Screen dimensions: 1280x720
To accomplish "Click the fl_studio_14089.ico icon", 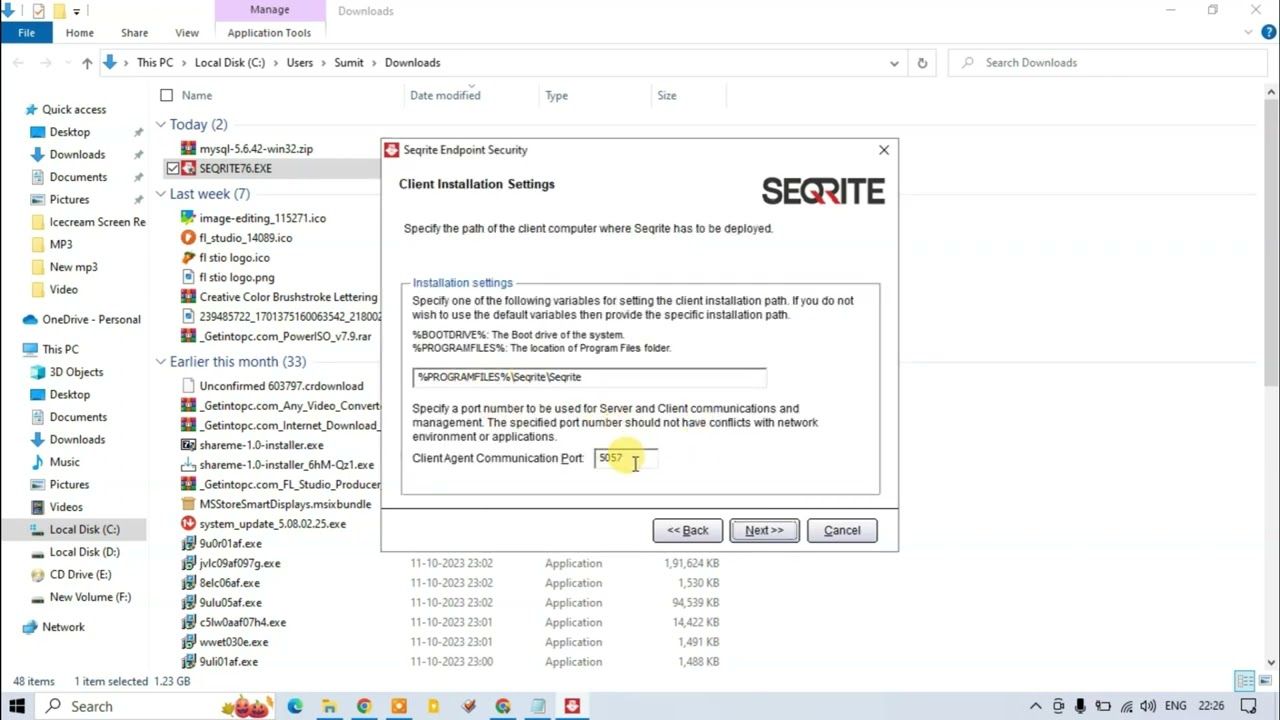I will click(188, 238).
